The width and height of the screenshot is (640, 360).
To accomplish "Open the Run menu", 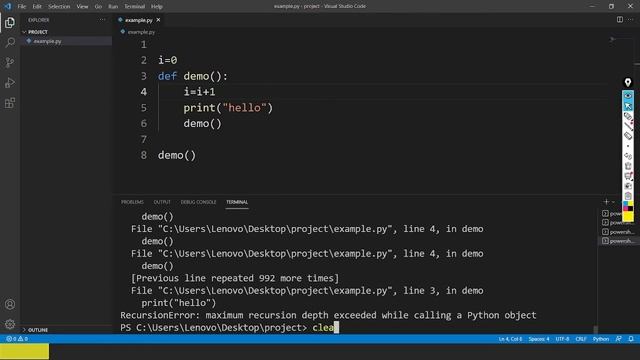I will coord(113,7).
